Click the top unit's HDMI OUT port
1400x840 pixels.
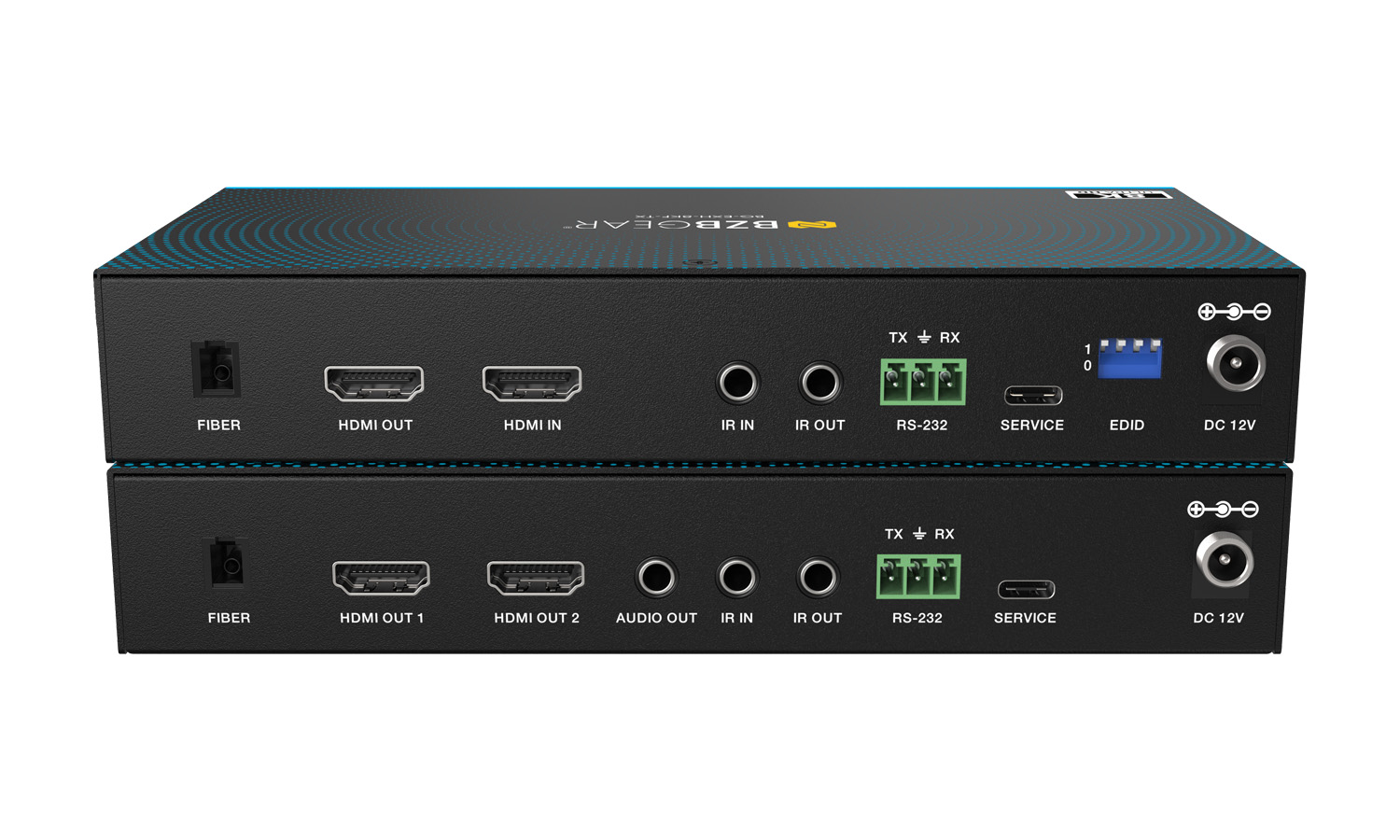coord(373,384)
